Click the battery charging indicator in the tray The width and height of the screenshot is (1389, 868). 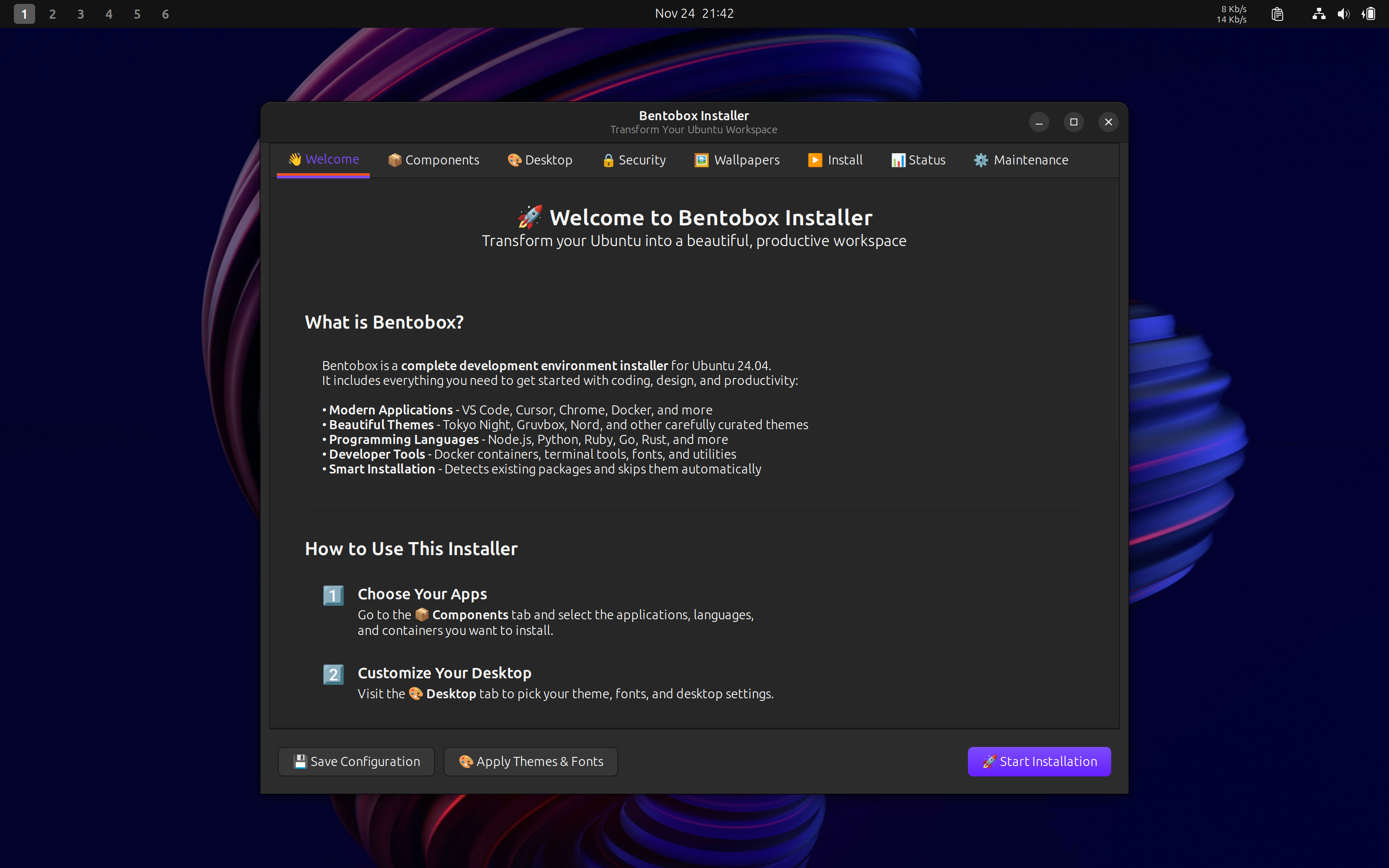[x=1369, y=13]
